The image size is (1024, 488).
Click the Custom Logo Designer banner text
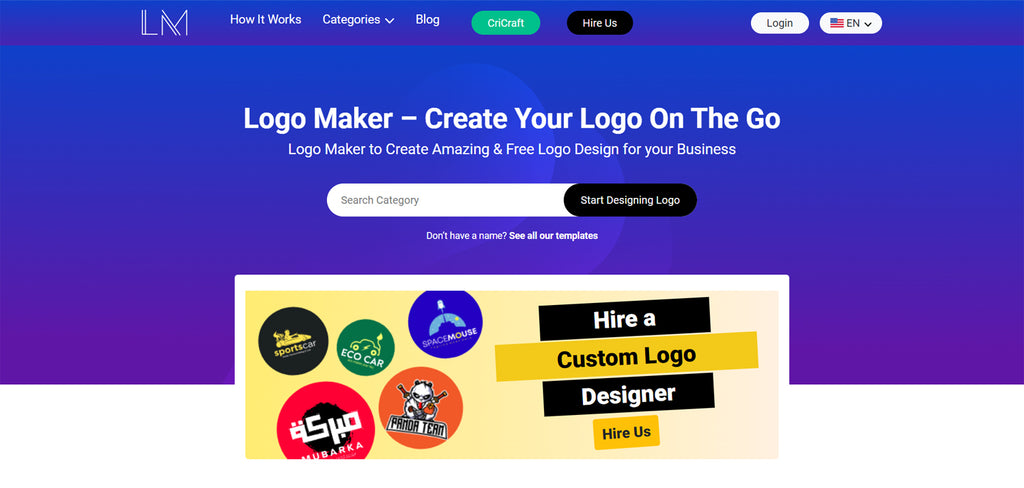coord(626,357)
